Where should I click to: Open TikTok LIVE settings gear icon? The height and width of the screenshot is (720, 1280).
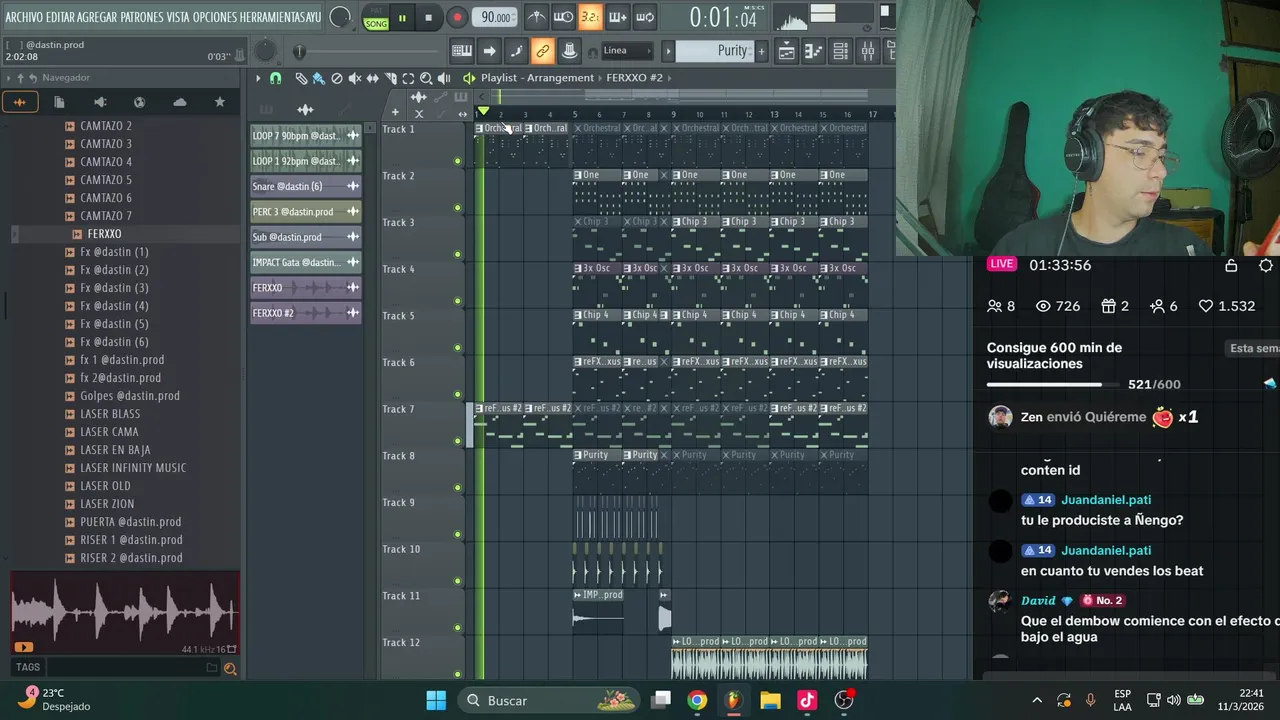click(x=1266, y=265)
